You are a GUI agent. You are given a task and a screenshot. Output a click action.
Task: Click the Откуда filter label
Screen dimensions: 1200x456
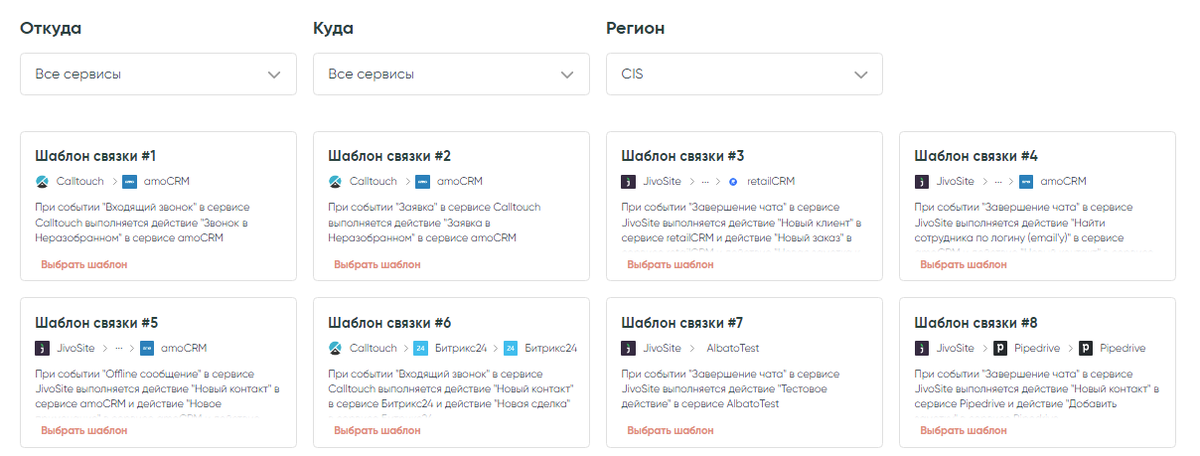(x=51, y=28)
